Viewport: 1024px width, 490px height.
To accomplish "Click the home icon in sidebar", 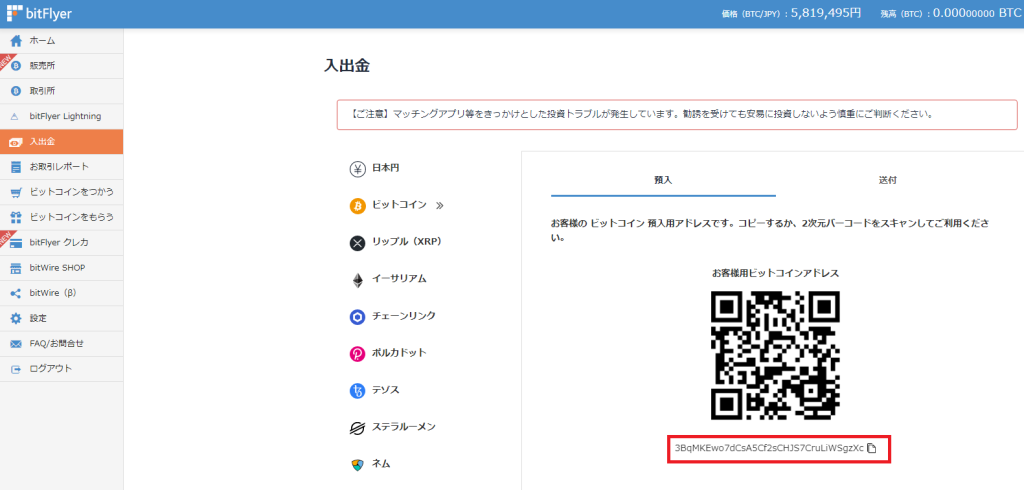I will coord(16,41).
